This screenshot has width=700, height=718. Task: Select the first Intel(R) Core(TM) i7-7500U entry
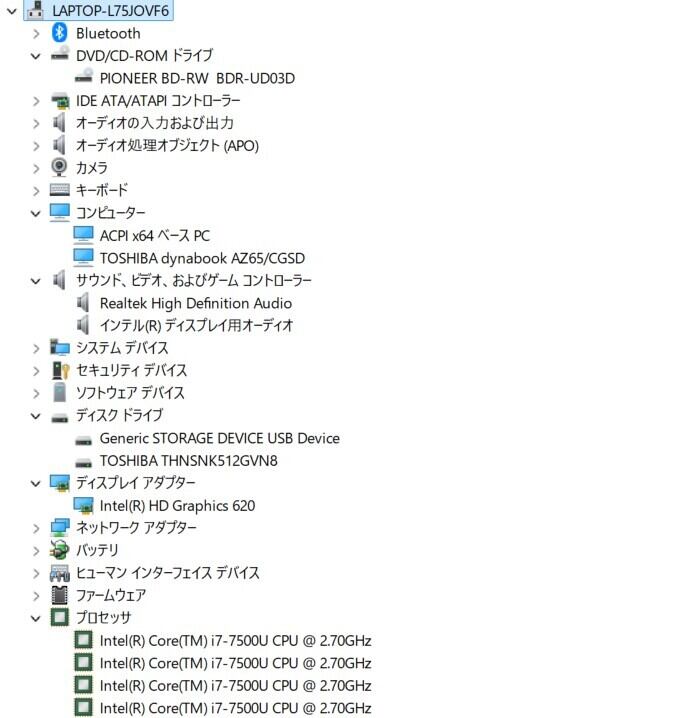pyautogui.click(x=235, y=641)
